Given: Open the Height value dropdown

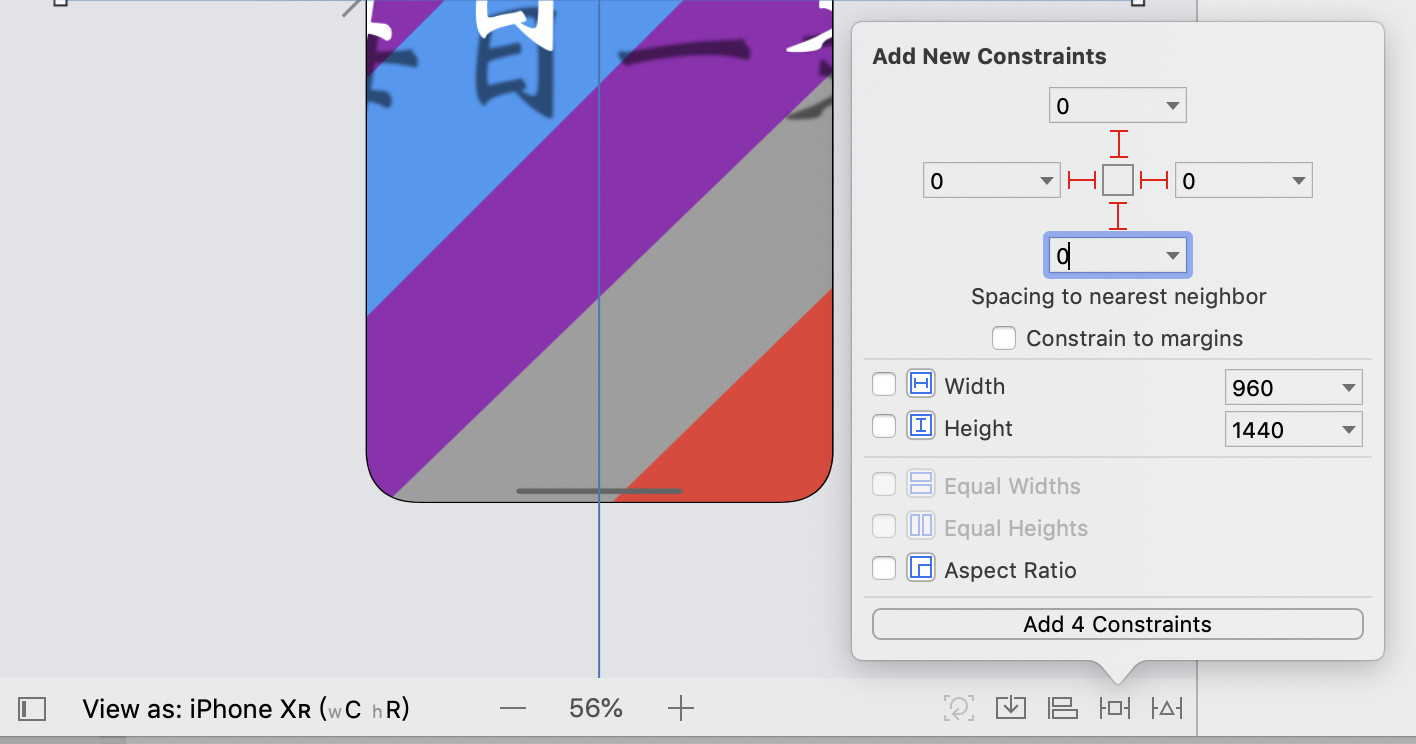Looking at the screenshot, I should click(x=1348, y=430).
